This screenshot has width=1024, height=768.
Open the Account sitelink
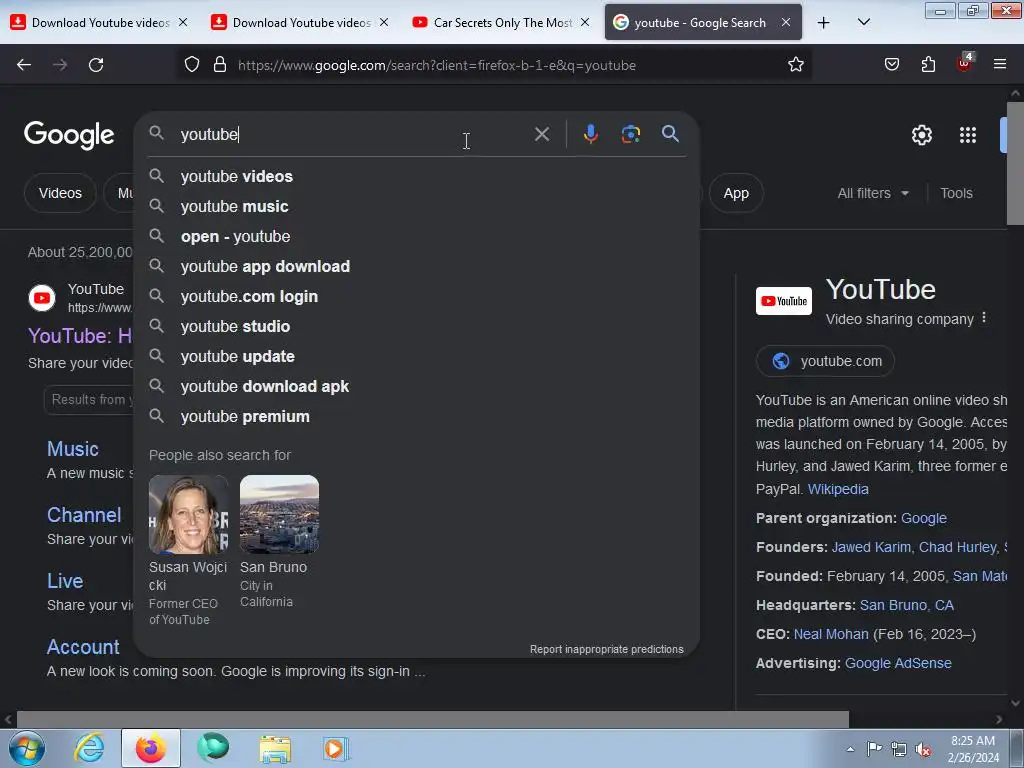[83, 647]
